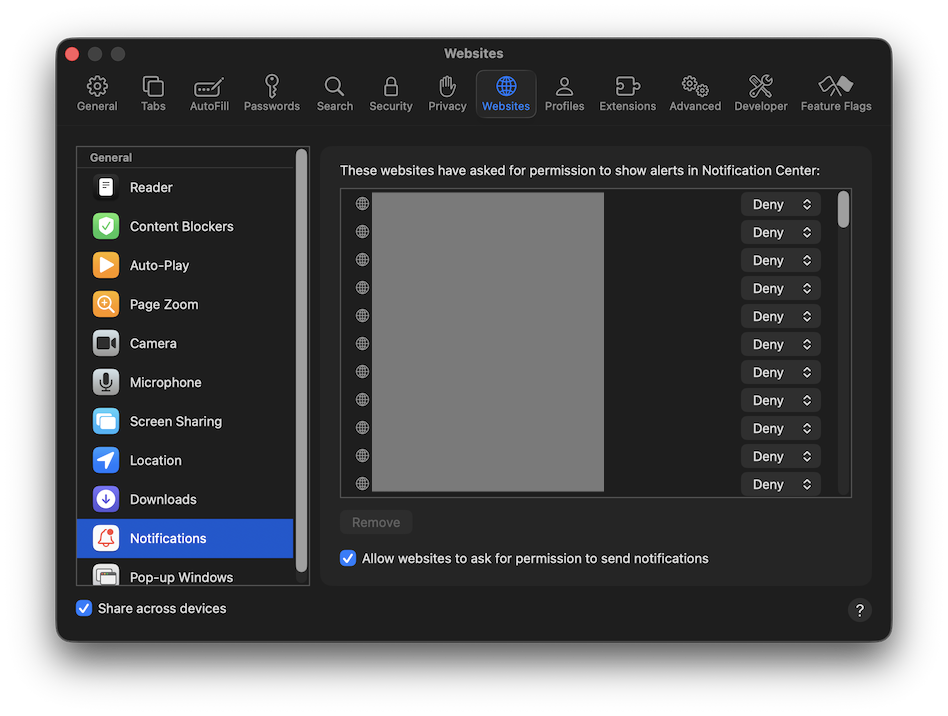This screenshot has height=716, width=948.
Task: Click the sidebar list scrollbar
Action: click(301, 361)
